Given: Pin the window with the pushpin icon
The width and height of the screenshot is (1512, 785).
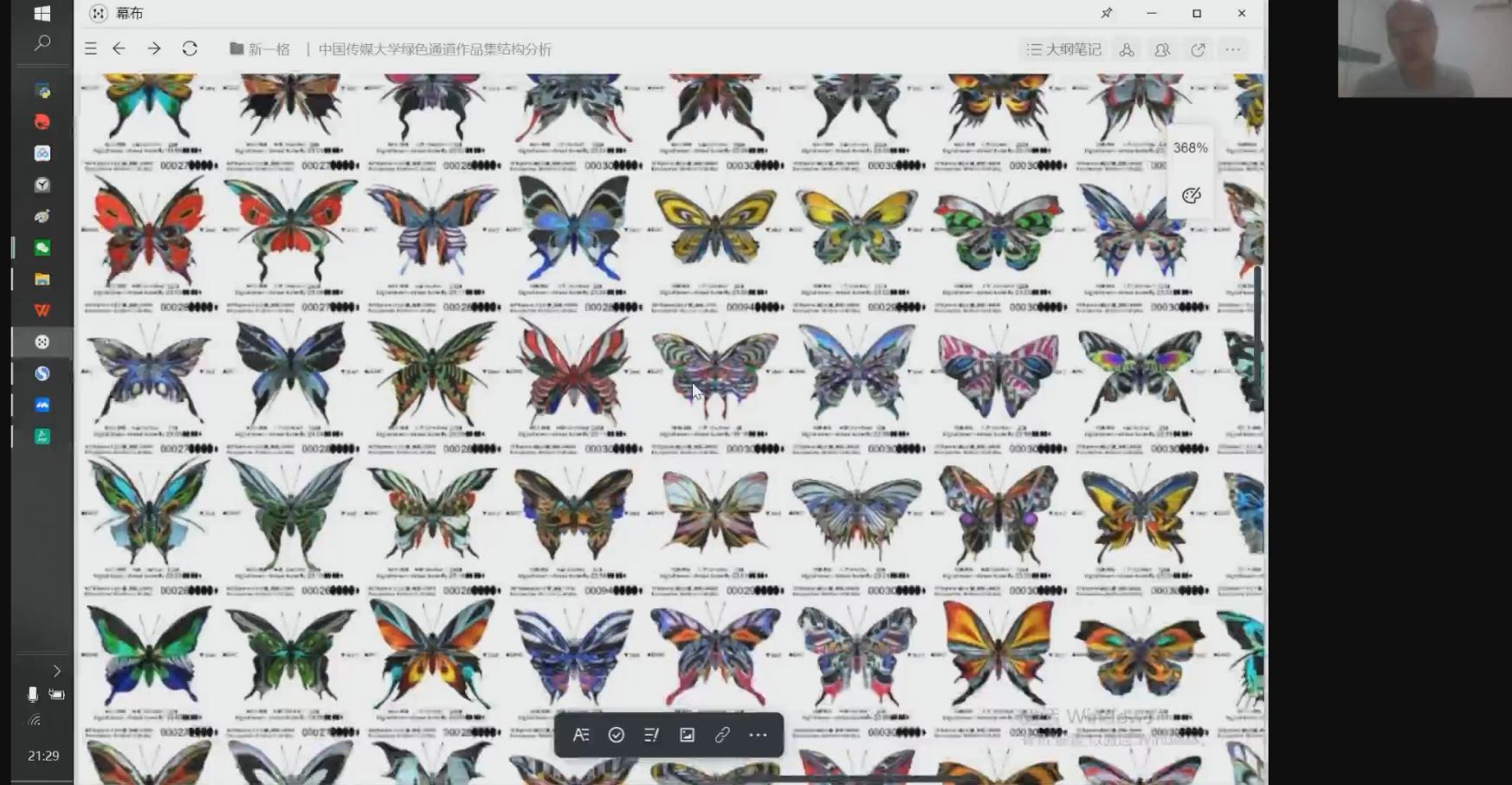Looking at the screenshot, I should tap(1107, 13).
